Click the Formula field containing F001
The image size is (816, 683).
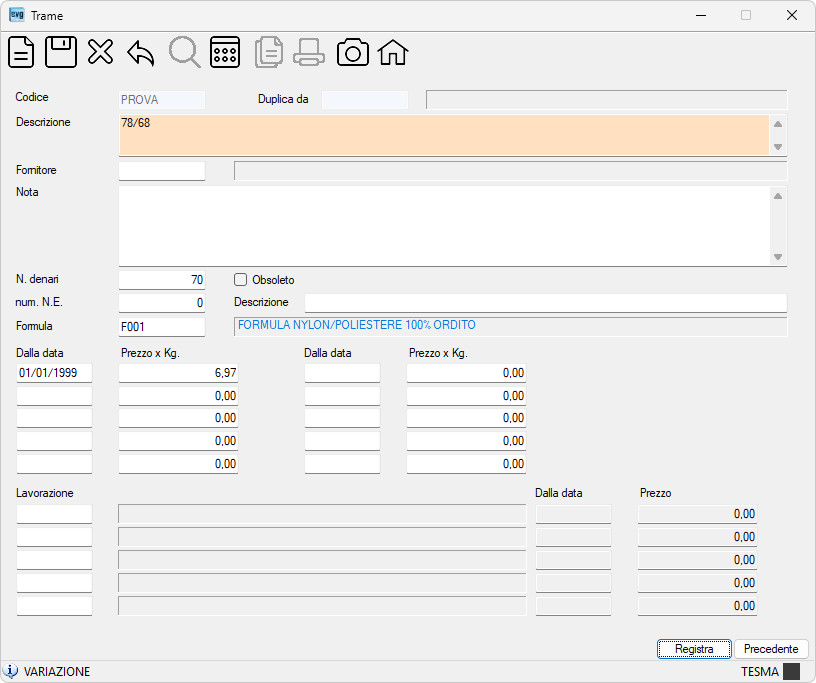[162, 327]
